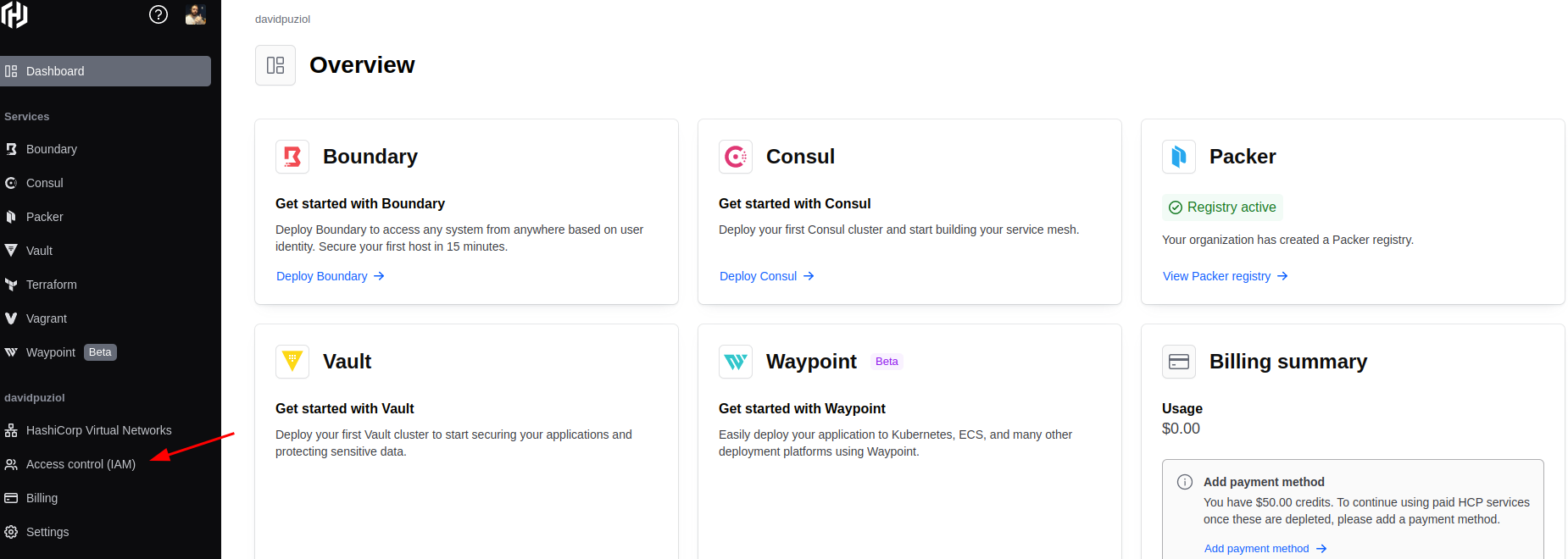Click the Waypoint card logo icon
Image resolution: width=1568 pixels, height=559 pixels.
[x=736, y=362]
